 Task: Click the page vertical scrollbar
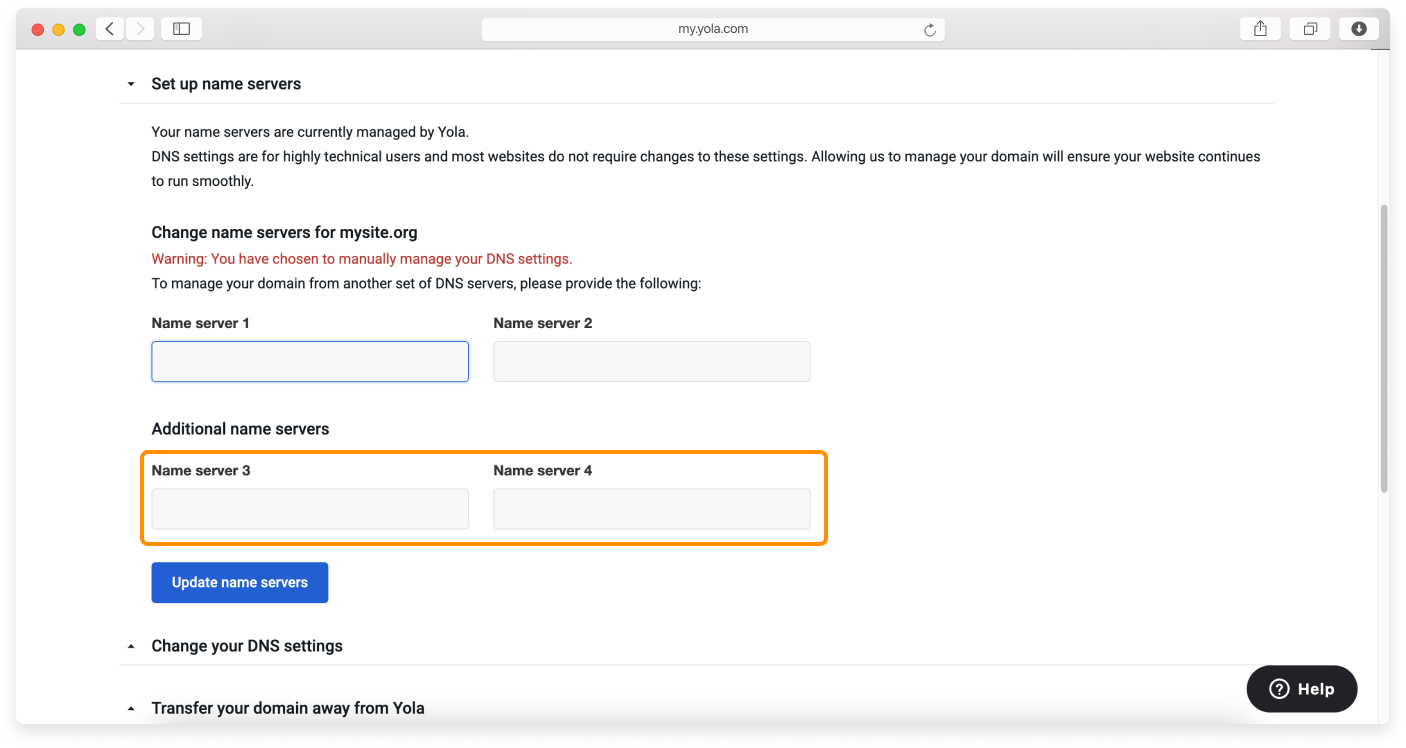click(1383, 350)
